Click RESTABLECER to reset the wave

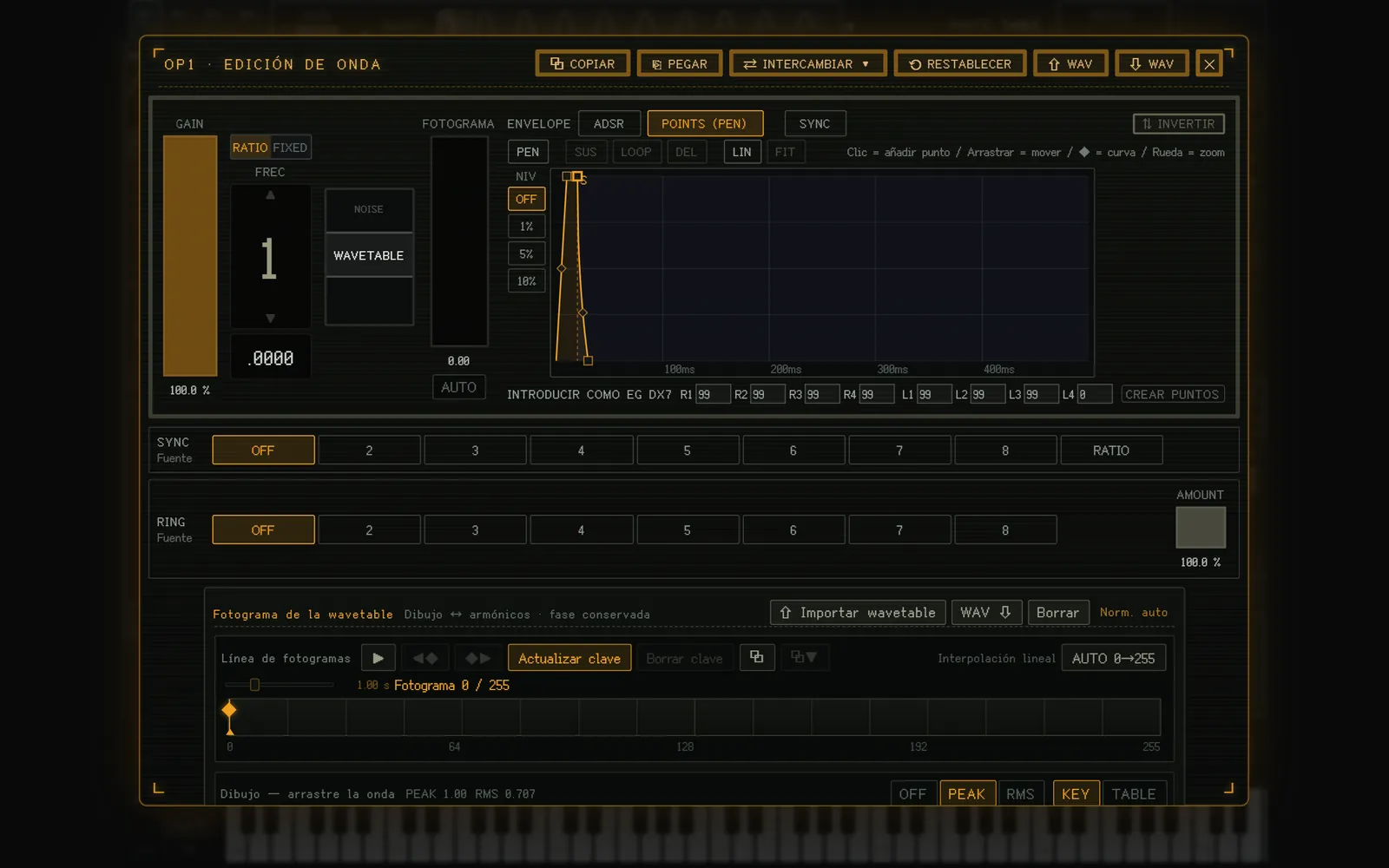click(x=959, y=63)
